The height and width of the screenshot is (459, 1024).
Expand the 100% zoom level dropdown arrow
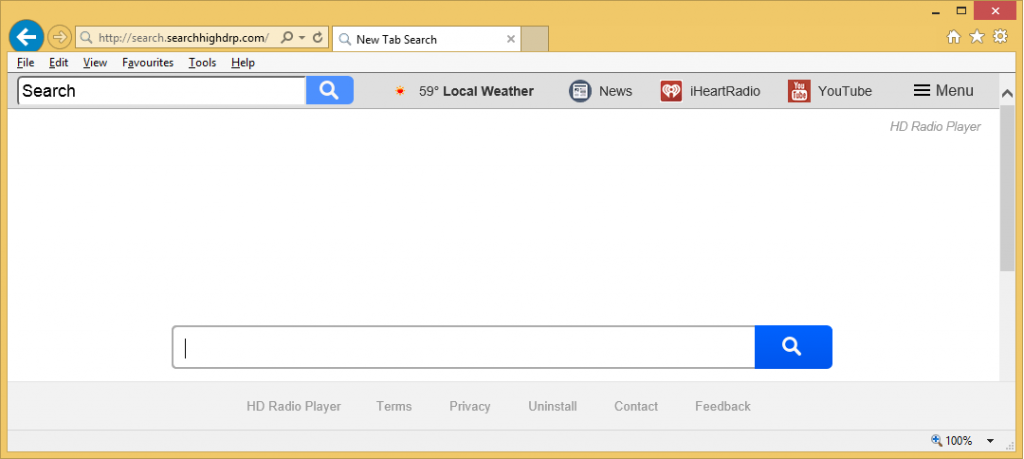pos(991,441)
